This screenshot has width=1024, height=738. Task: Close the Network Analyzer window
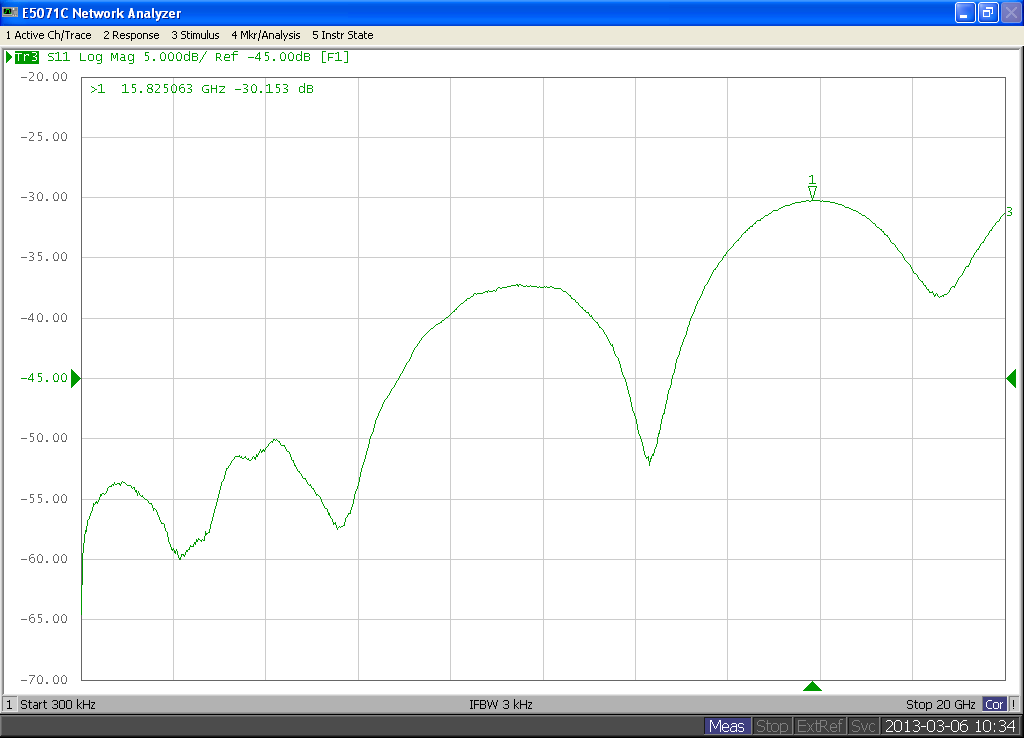1010,12
